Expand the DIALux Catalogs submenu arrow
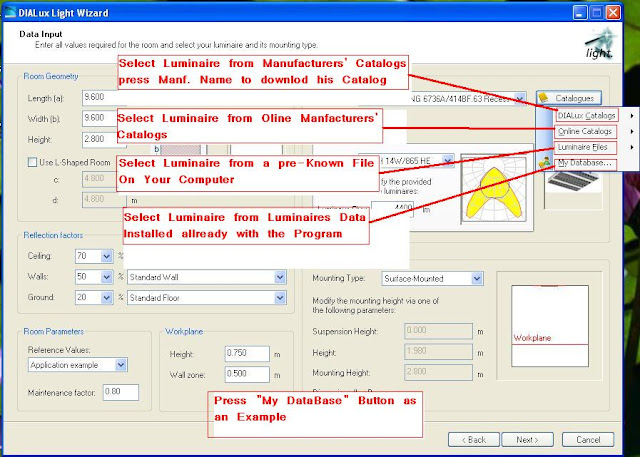Screen dimensions: 640x457 click(x=632, y=116)
